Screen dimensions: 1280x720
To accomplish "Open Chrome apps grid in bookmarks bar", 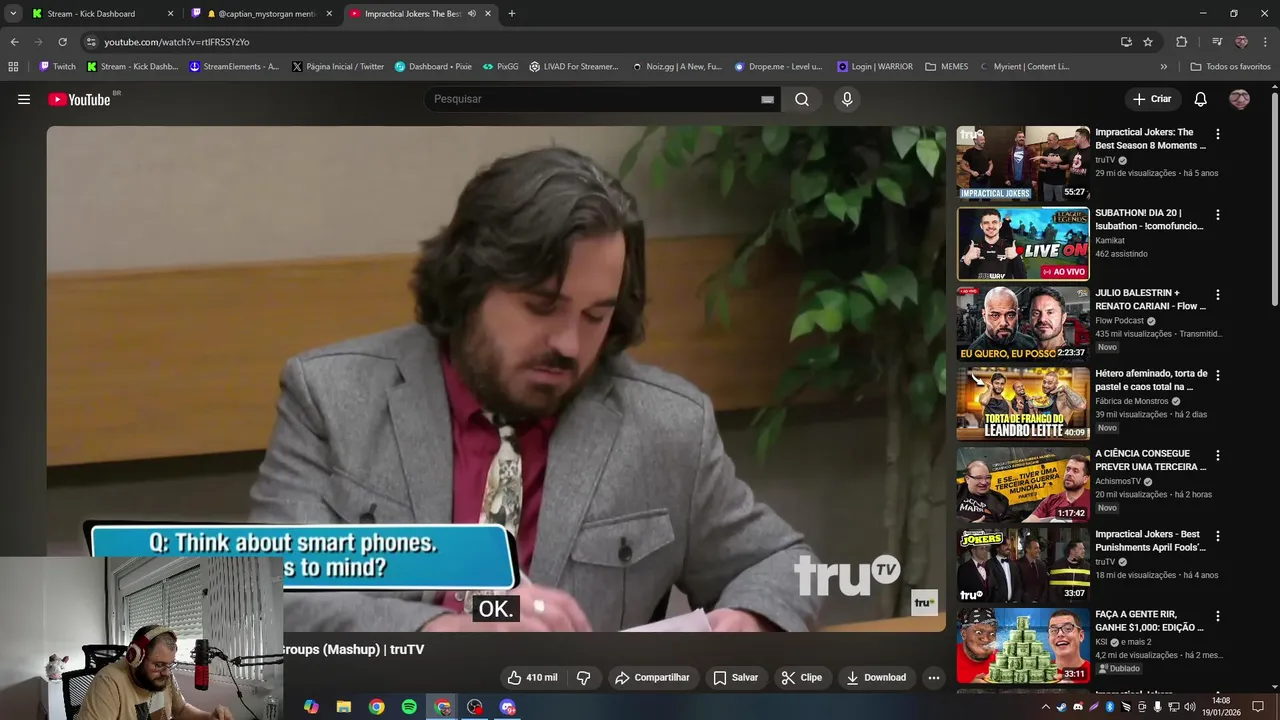I will [x=13, y=67].
